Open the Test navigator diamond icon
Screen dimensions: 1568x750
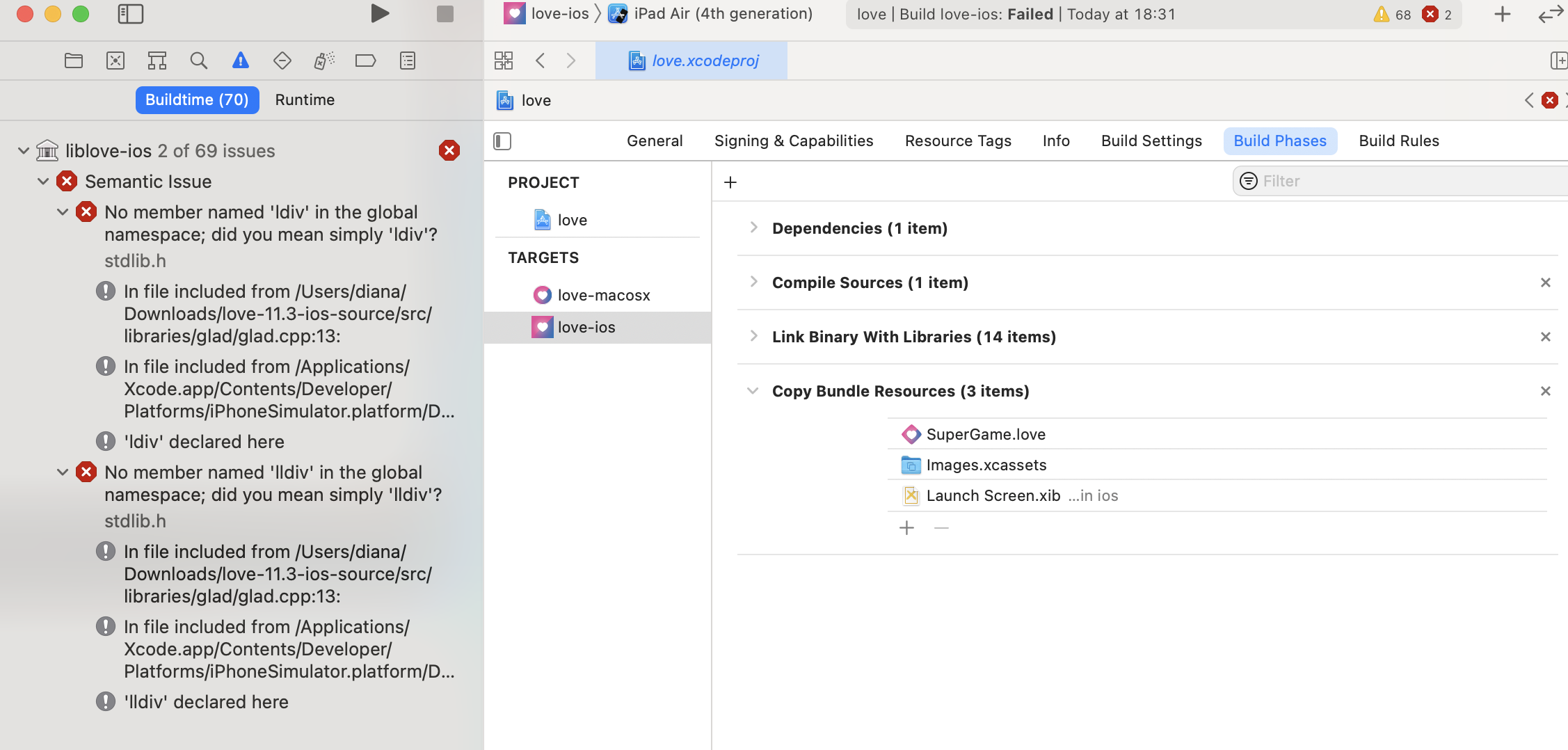pos(282,61)
